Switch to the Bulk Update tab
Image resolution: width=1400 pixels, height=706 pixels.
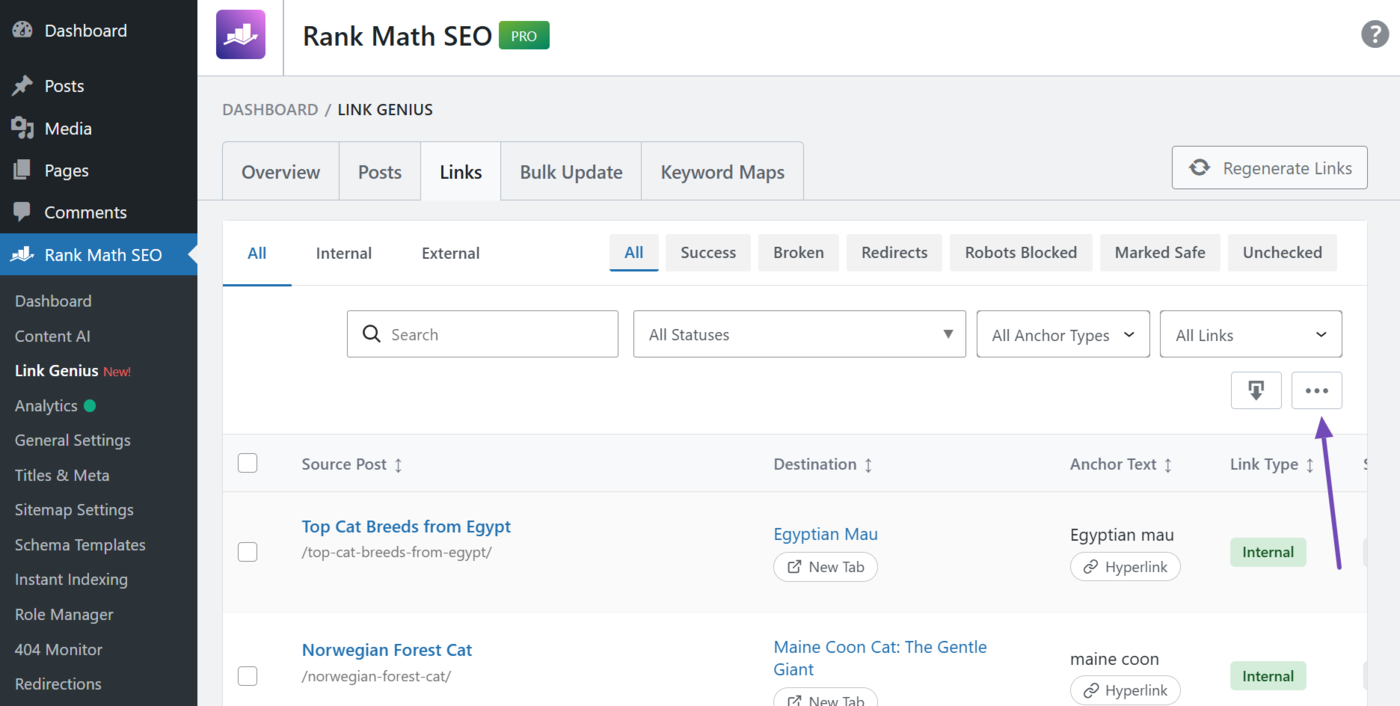point(570,171)
